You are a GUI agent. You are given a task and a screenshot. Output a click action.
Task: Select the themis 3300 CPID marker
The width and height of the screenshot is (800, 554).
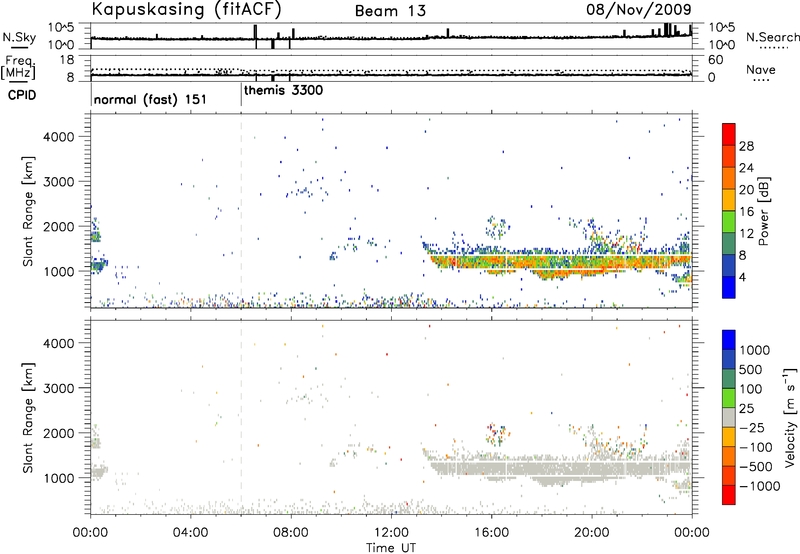(x=283, y=91)
